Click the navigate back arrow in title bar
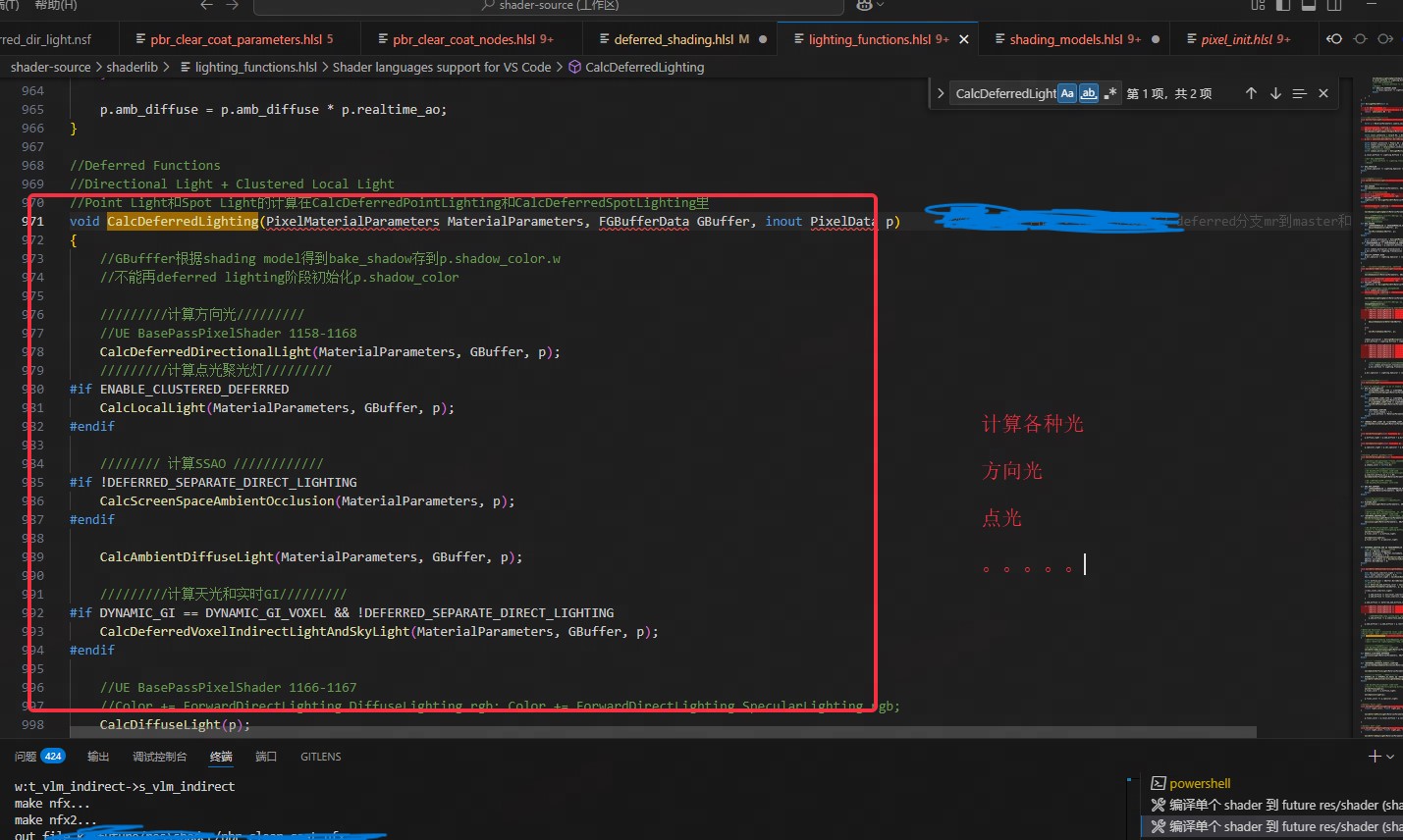The height and width of the screenshot is (840, 1403). tap(205, 6)
